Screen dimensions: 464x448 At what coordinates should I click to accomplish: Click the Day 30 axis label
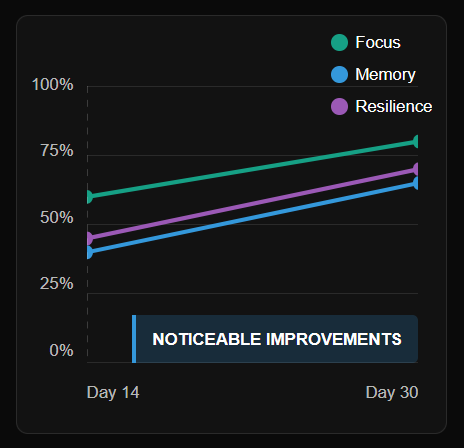[x=392, y=392]
